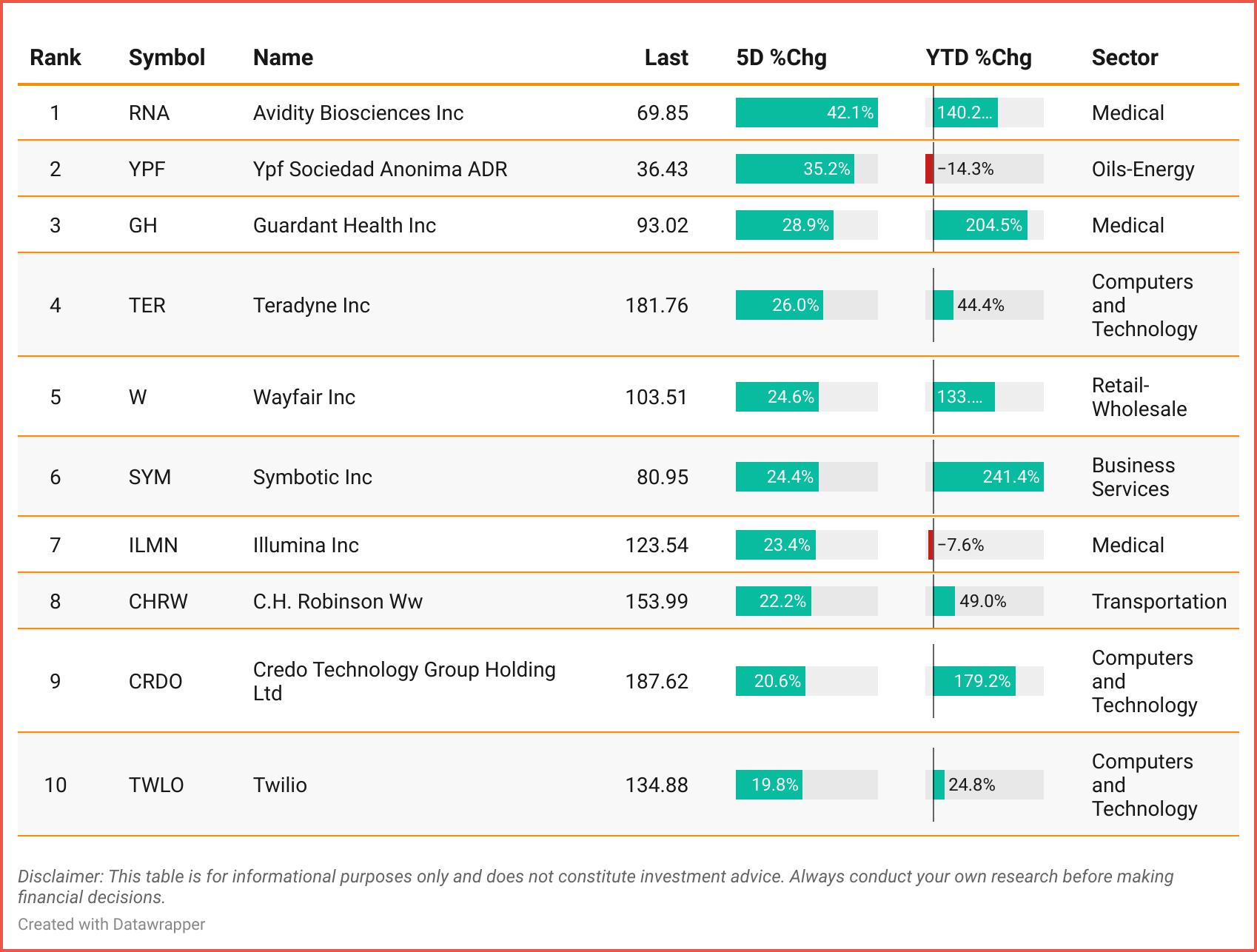Select the TWLO symbol cell

[x=155, y=785]
